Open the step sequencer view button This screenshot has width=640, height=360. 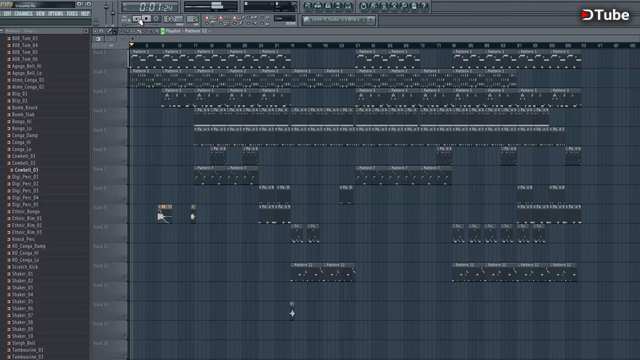click(318, 6)
